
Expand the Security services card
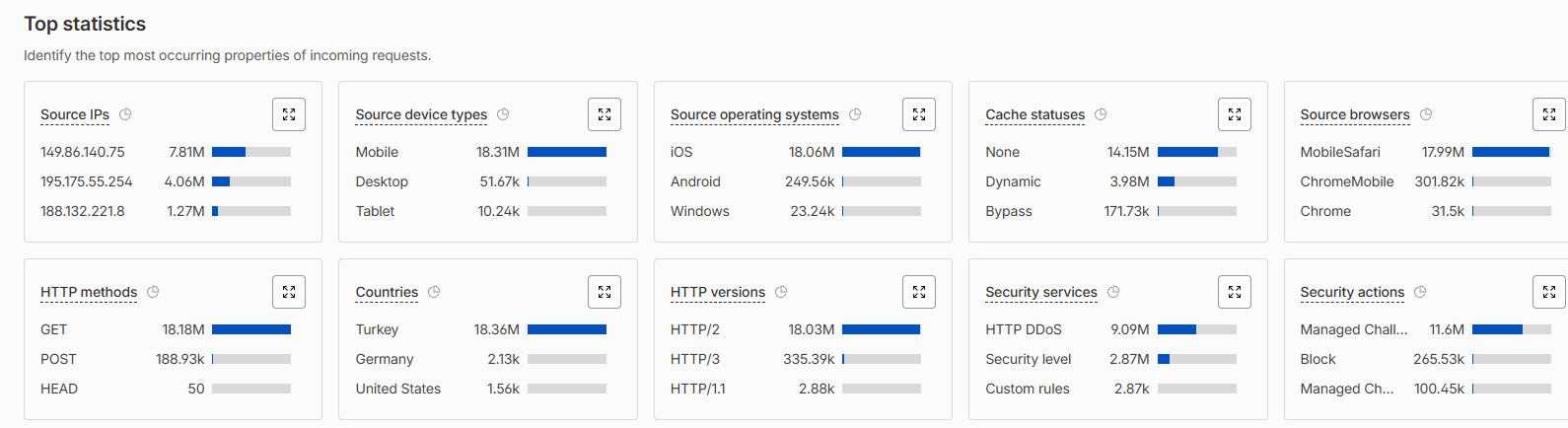point(1235,292)
